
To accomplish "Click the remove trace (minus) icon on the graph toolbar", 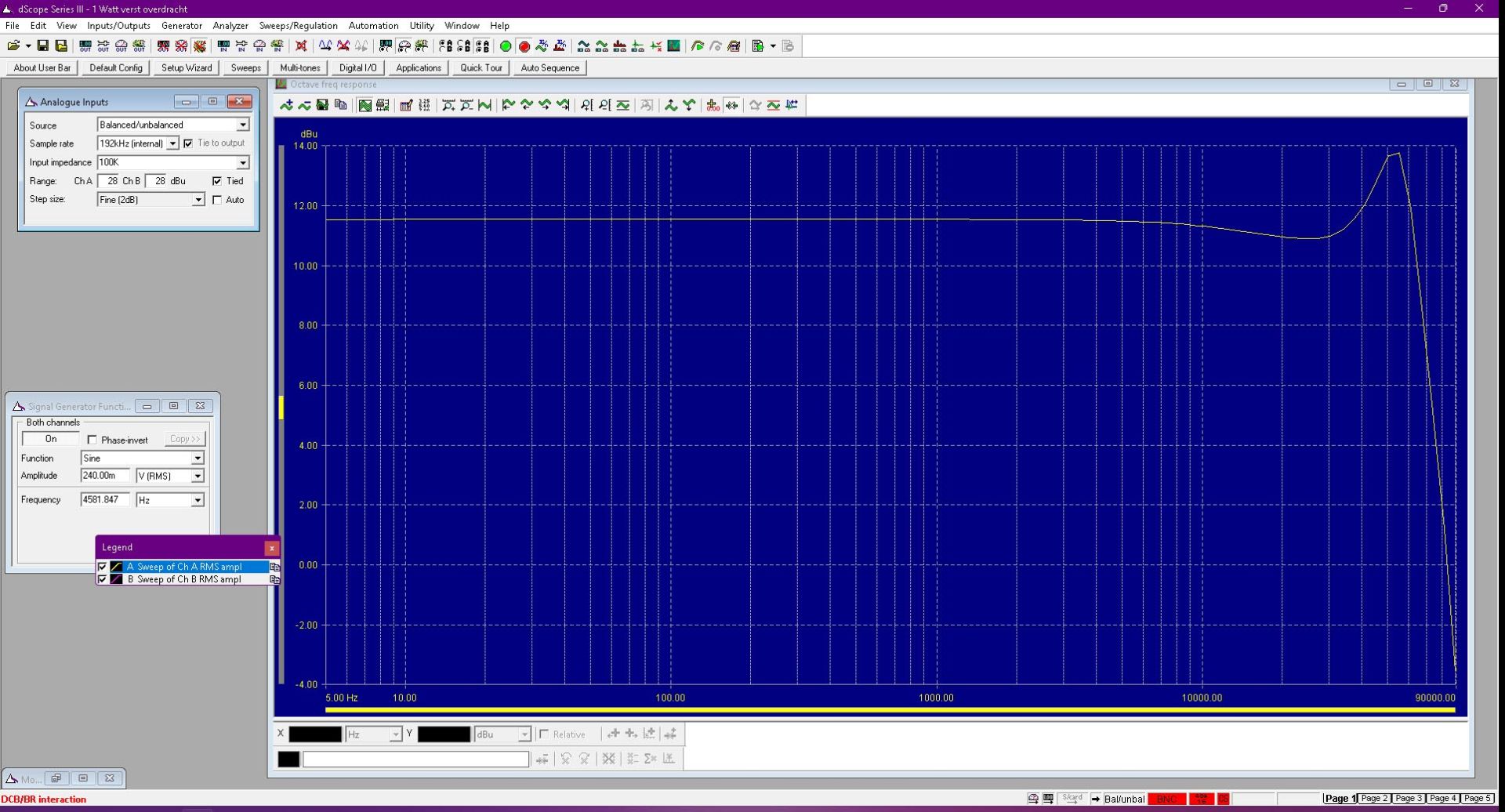I will coord(304,105).
